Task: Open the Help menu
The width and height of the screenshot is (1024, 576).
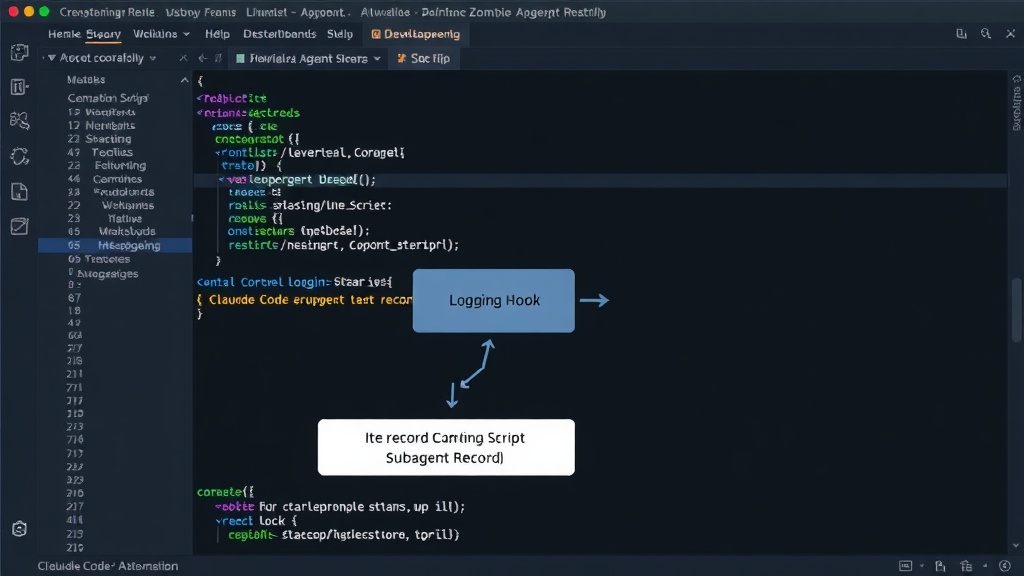Action: (x=217, y=34)
